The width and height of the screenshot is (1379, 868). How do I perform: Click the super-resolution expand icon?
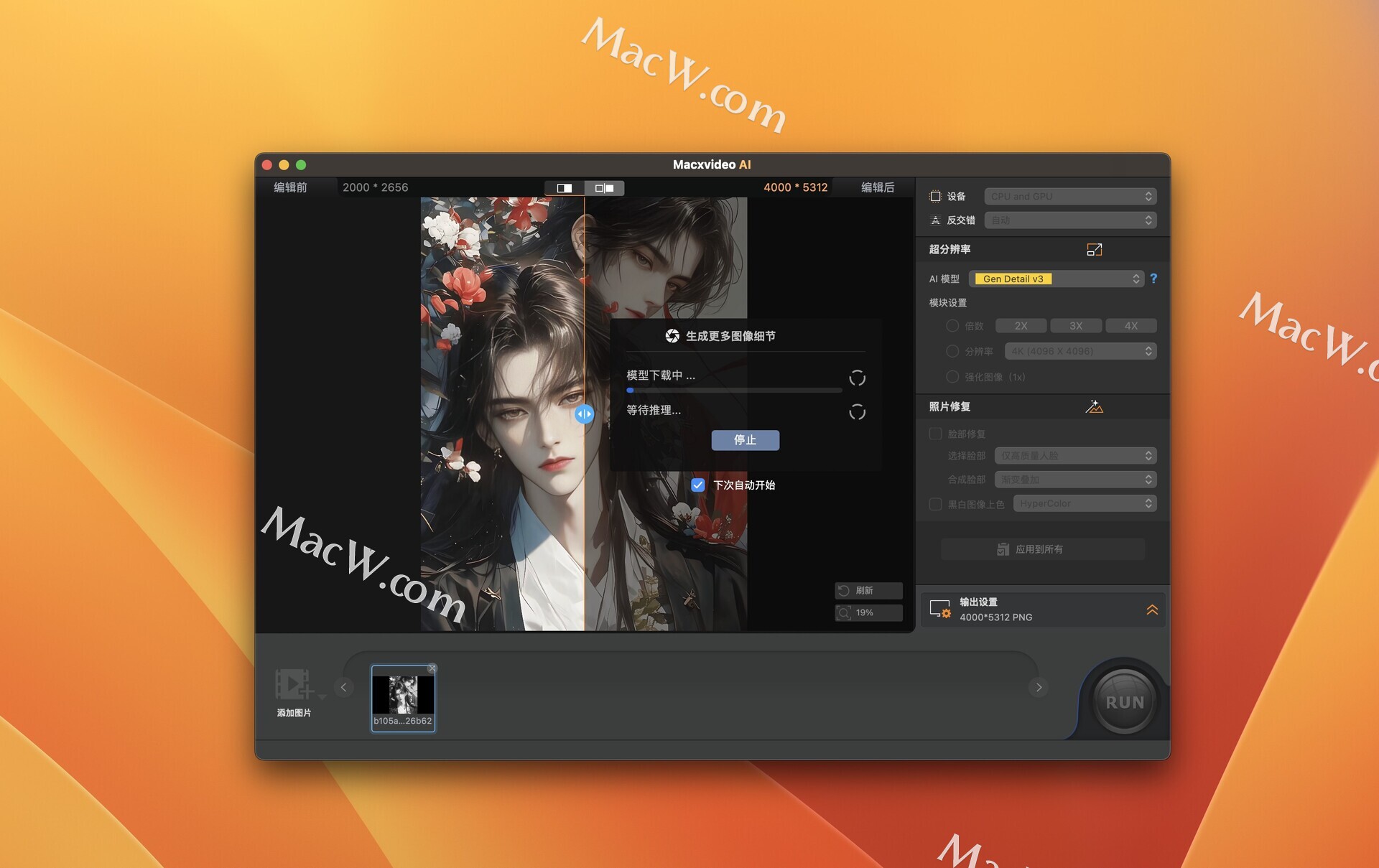(1094, 249)
